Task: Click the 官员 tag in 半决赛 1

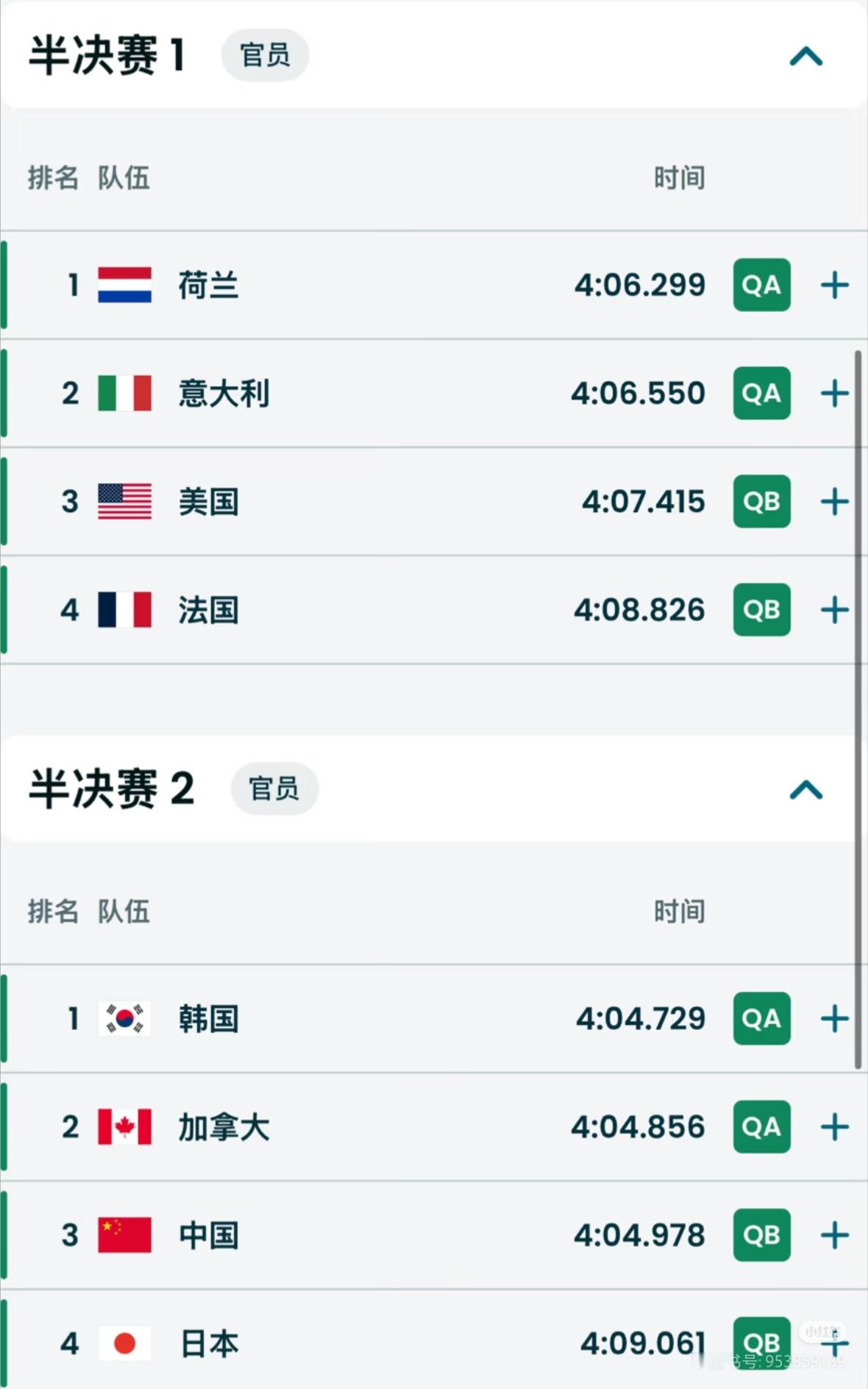Action: click(x=265, y=55)
